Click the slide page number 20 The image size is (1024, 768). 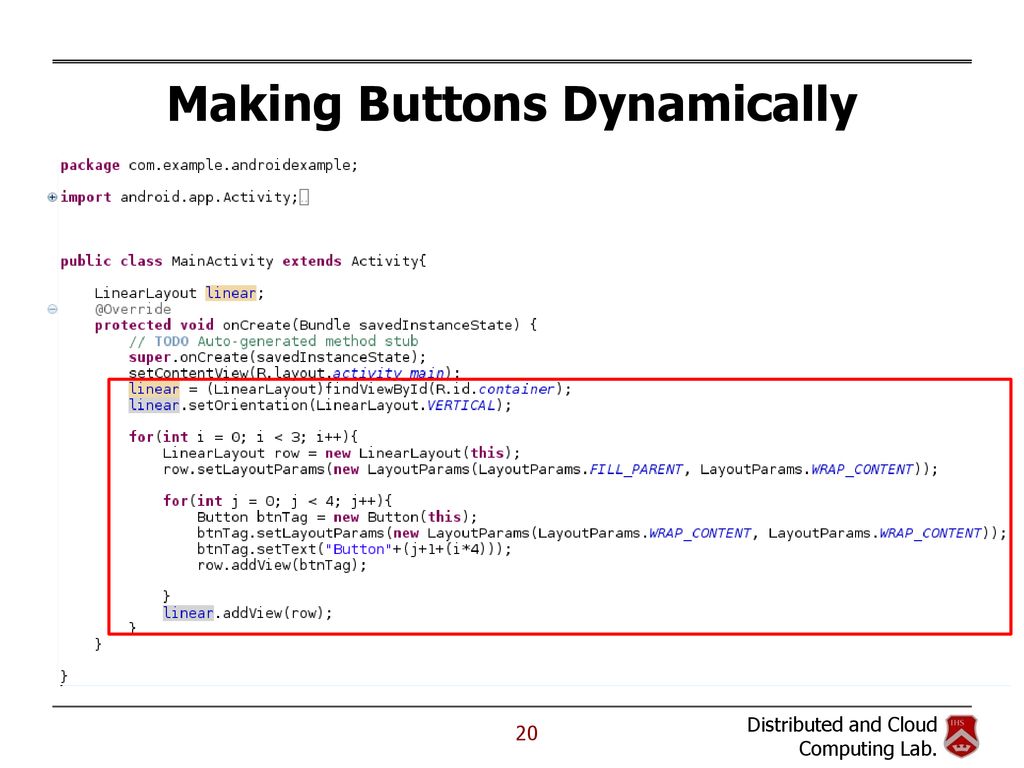tap(526, 733)
